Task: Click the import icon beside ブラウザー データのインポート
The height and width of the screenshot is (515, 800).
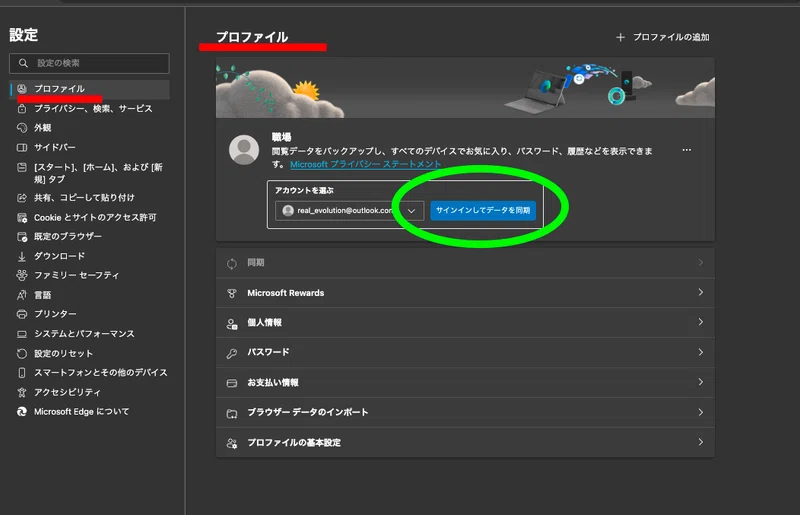Action: pyautogui.click(x=232, y=413)
